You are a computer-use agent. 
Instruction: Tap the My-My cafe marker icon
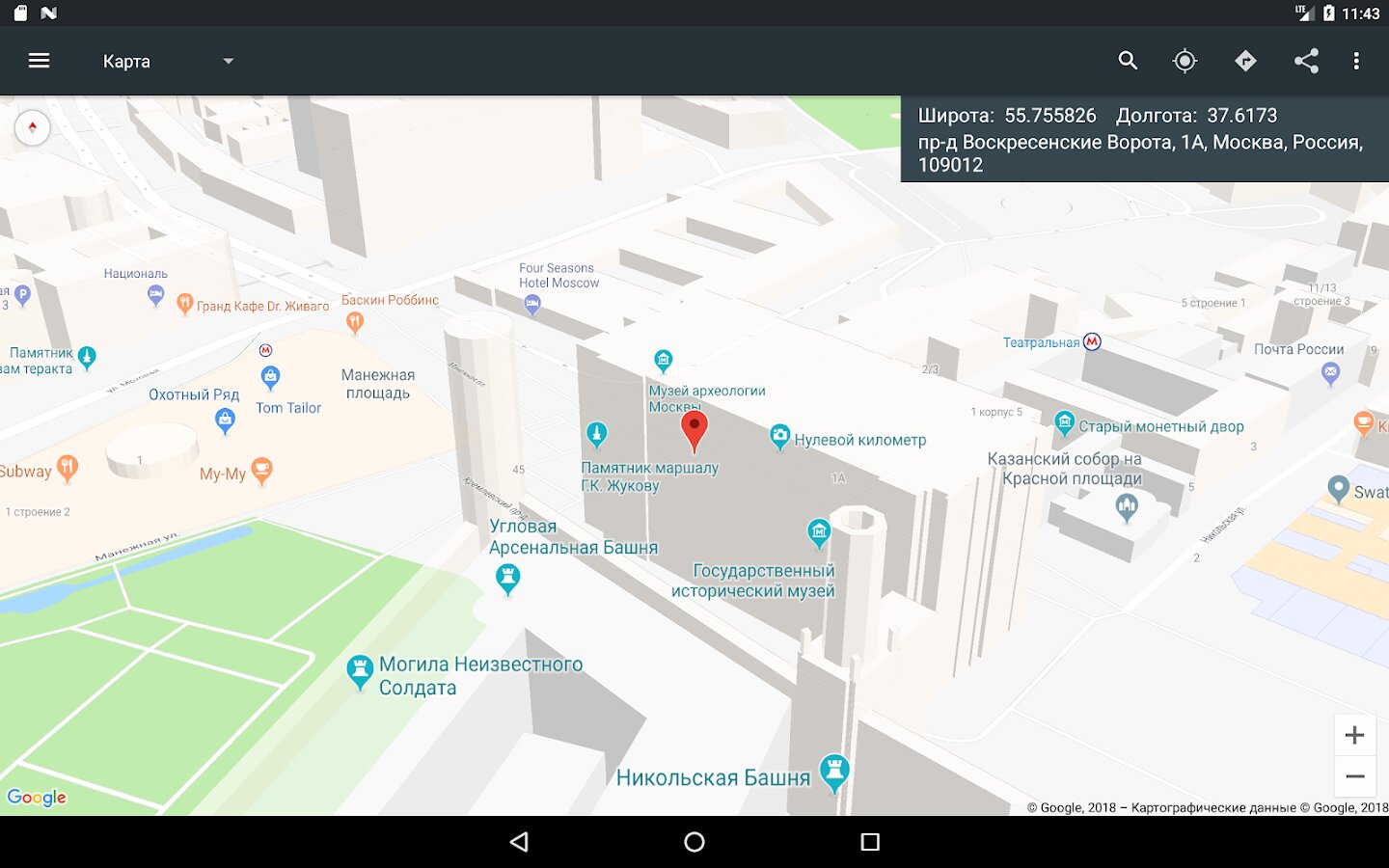tap(261, 471)
